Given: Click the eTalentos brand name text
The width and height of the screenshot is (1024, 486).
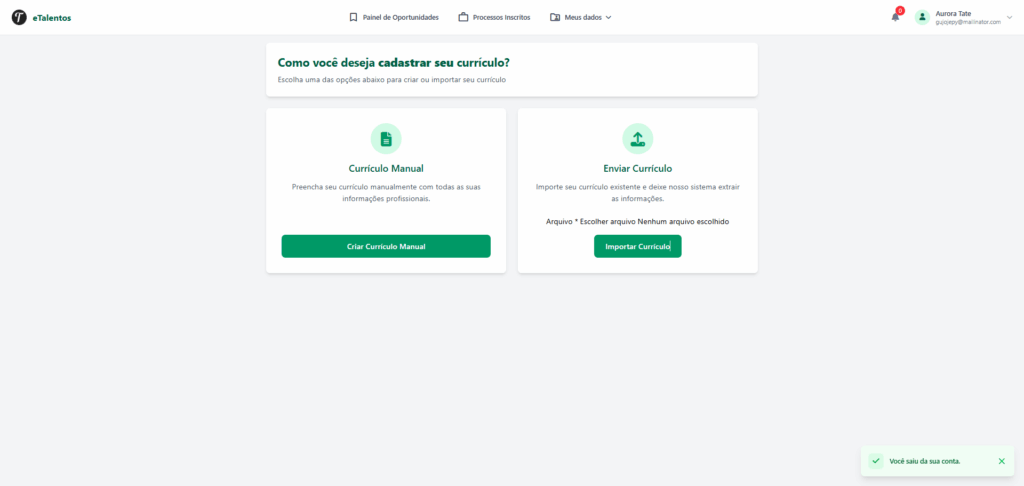Looking at the screenshot, I should click(x=52, y=18).
